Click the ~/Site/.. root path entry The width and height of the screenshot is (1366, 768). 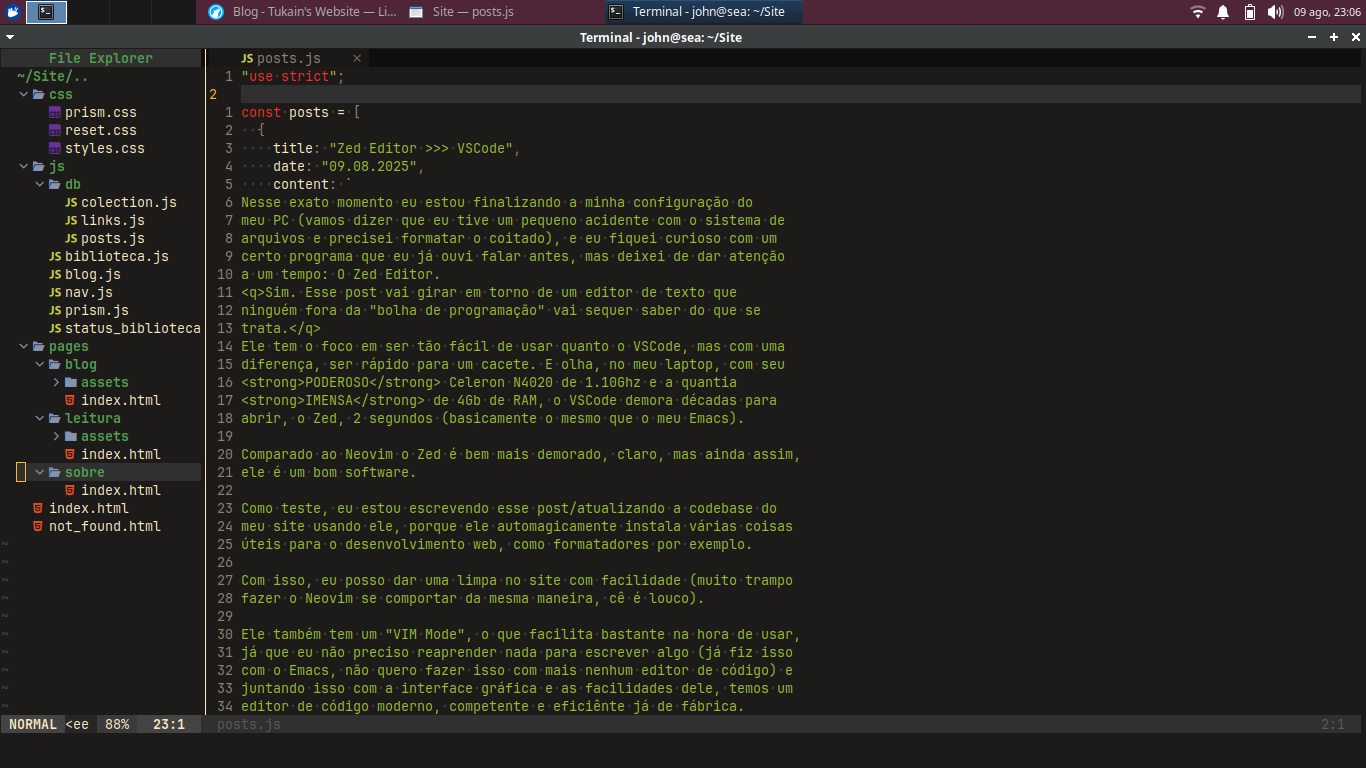tap(52, 76)
